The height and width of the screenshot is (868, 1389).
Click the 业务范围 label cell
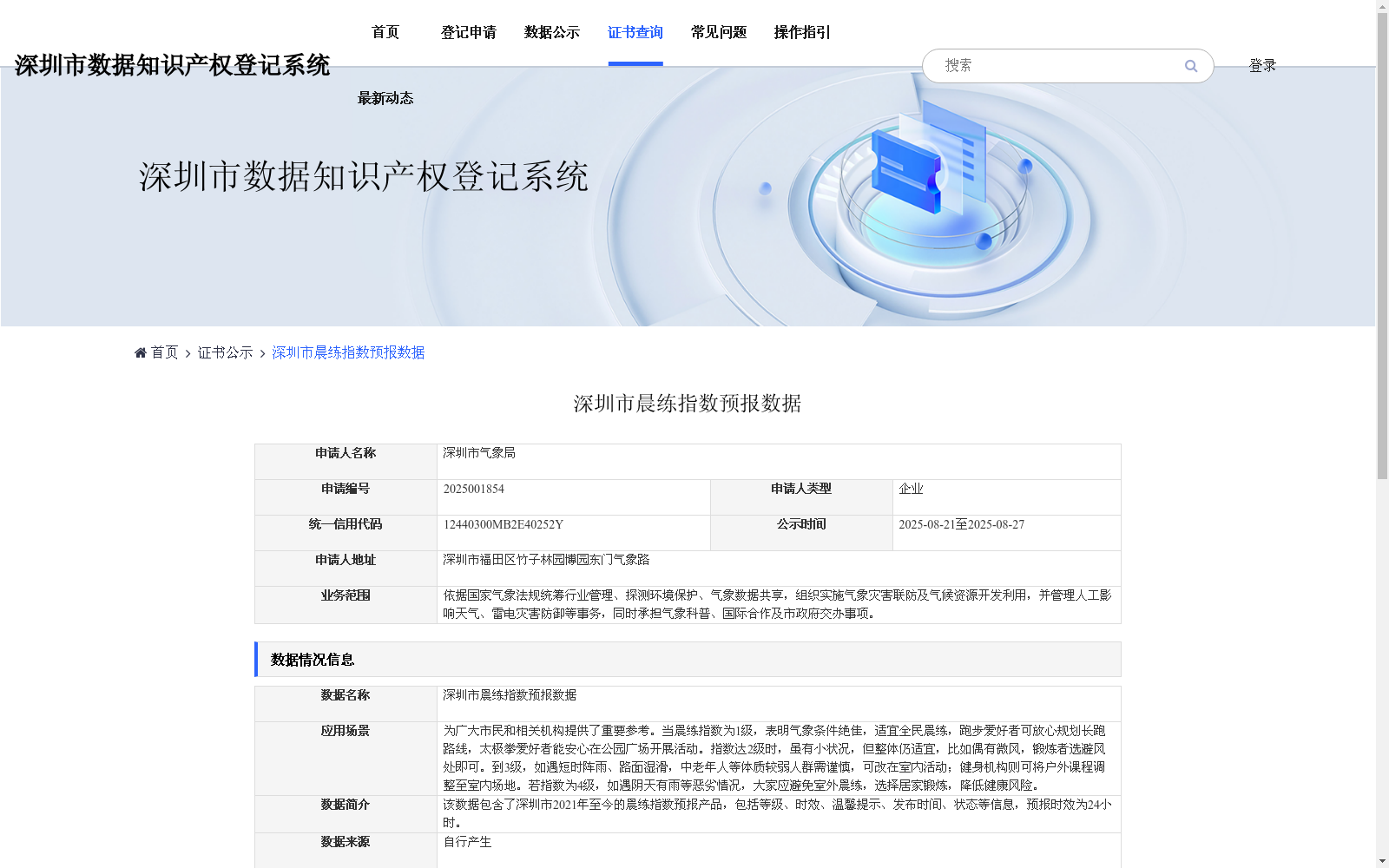(346, 605)
